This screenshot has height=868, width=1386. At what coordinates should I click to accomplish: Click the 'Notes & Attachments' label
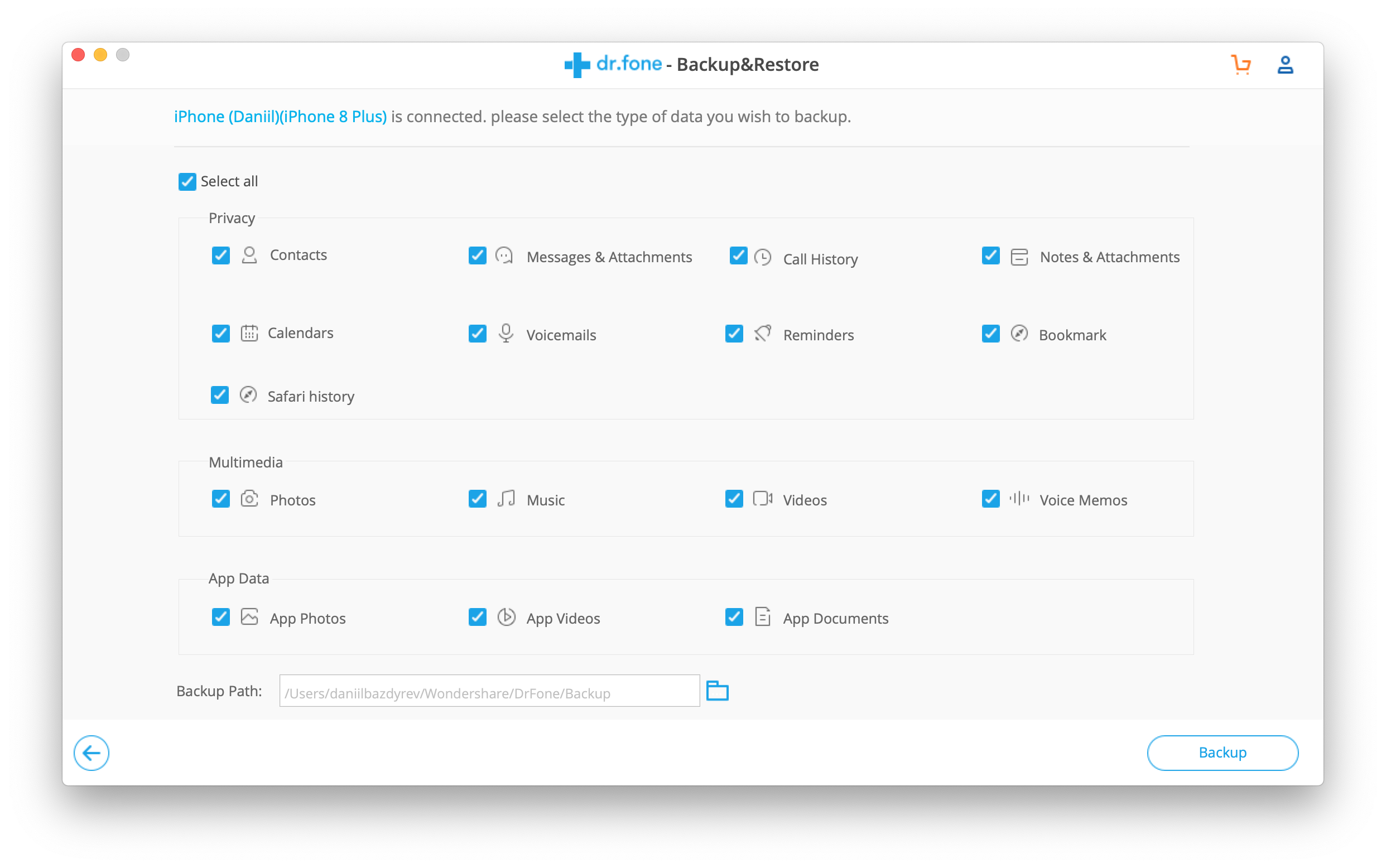tap(1109, 257)
